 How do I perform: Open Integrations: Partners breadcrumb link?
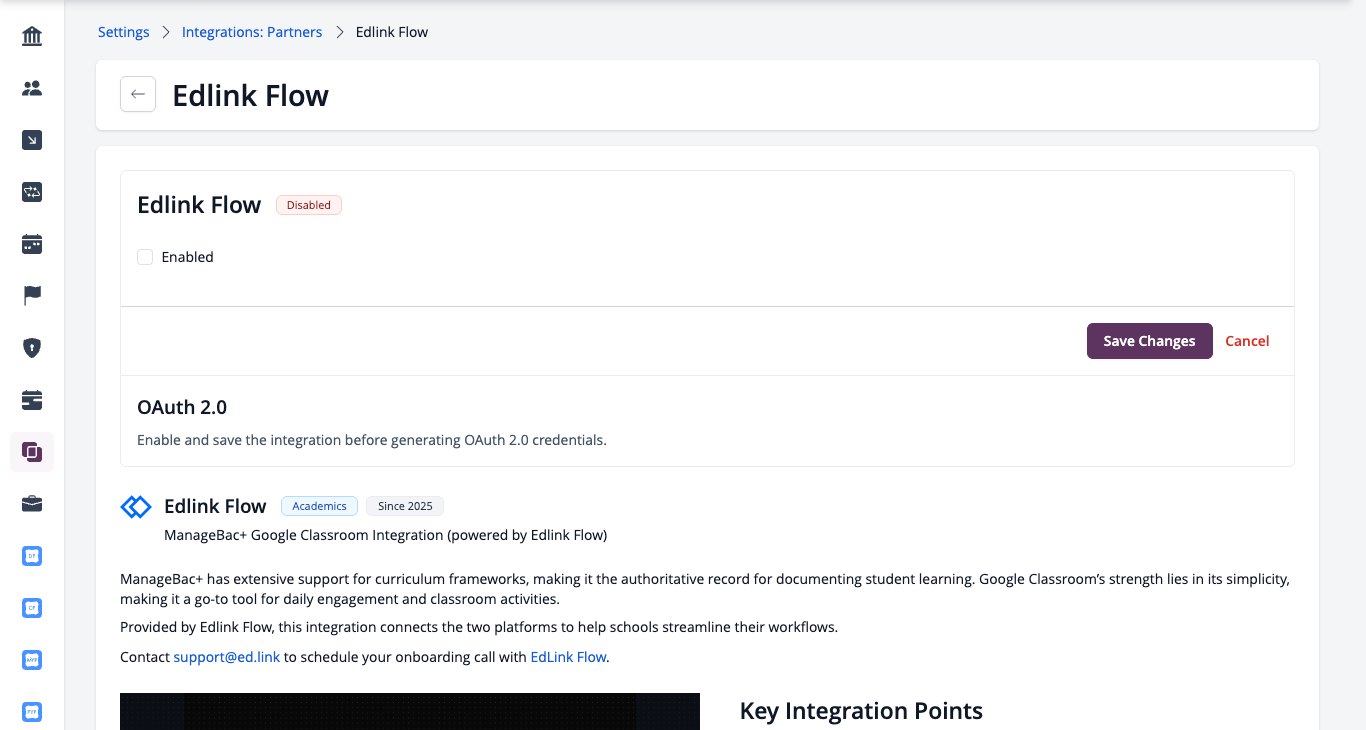(x=252, y=32)
